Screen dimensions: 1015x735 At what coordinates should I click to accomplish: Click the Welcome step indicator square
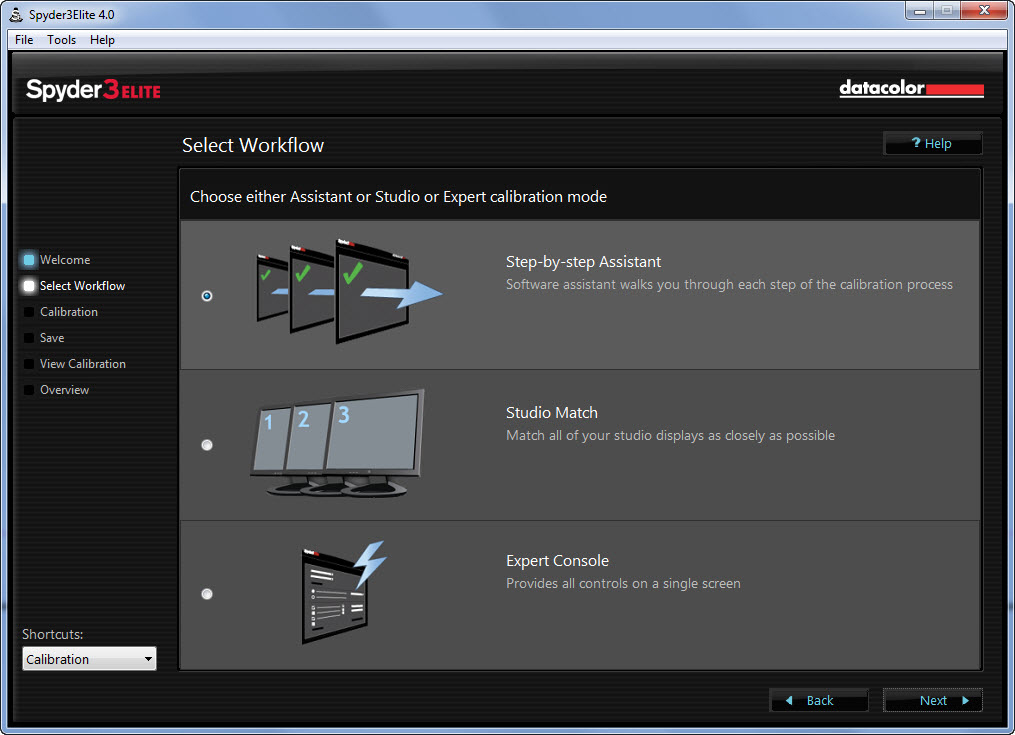(29, 260)
